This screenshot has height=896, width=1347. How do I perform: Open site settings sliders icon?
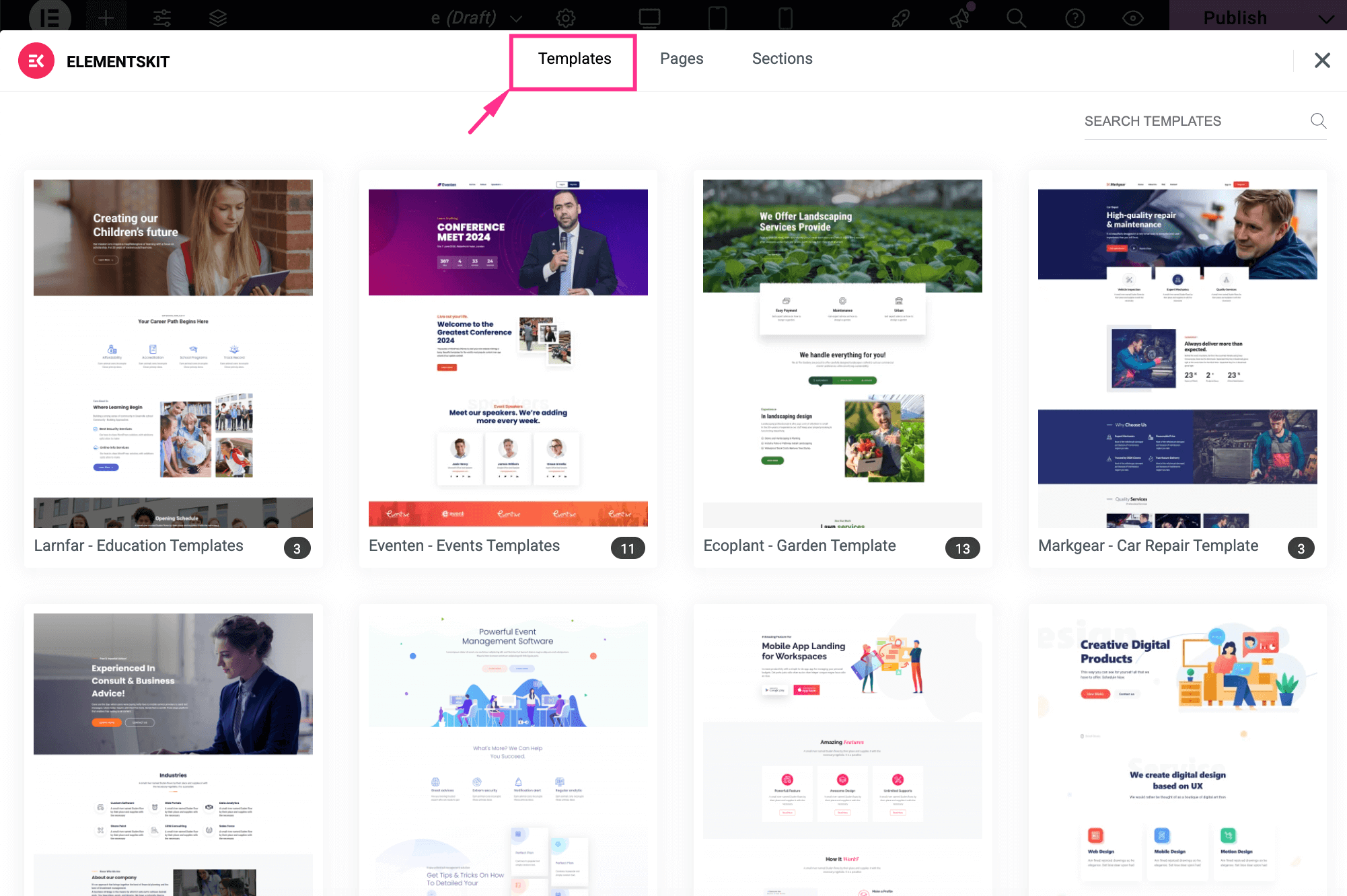(x=162, y=17)
